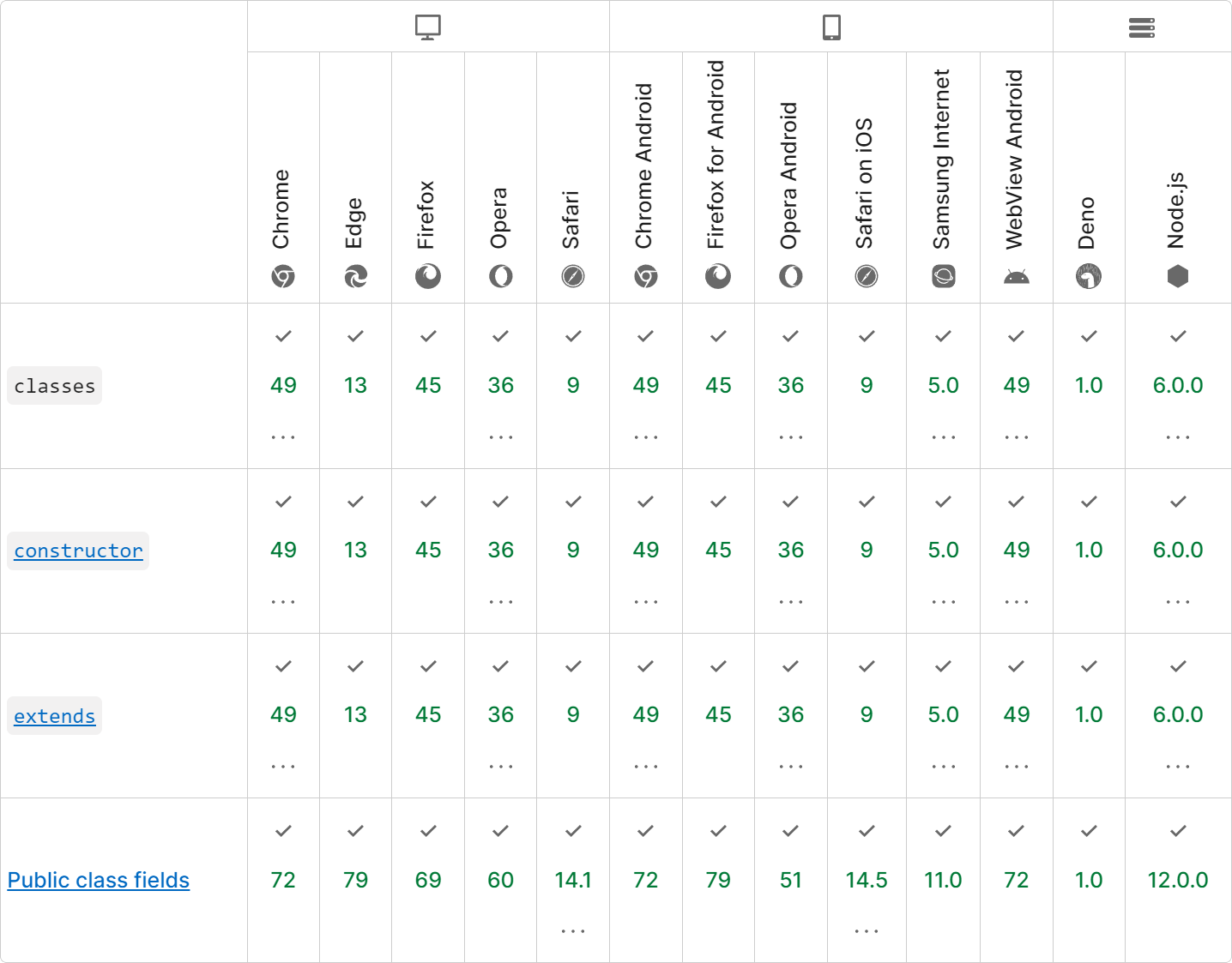The height and width of the screenshot is (963, 1232).
Task: Click the Deno dinosaur logo icon
Action: [1089, 276]
